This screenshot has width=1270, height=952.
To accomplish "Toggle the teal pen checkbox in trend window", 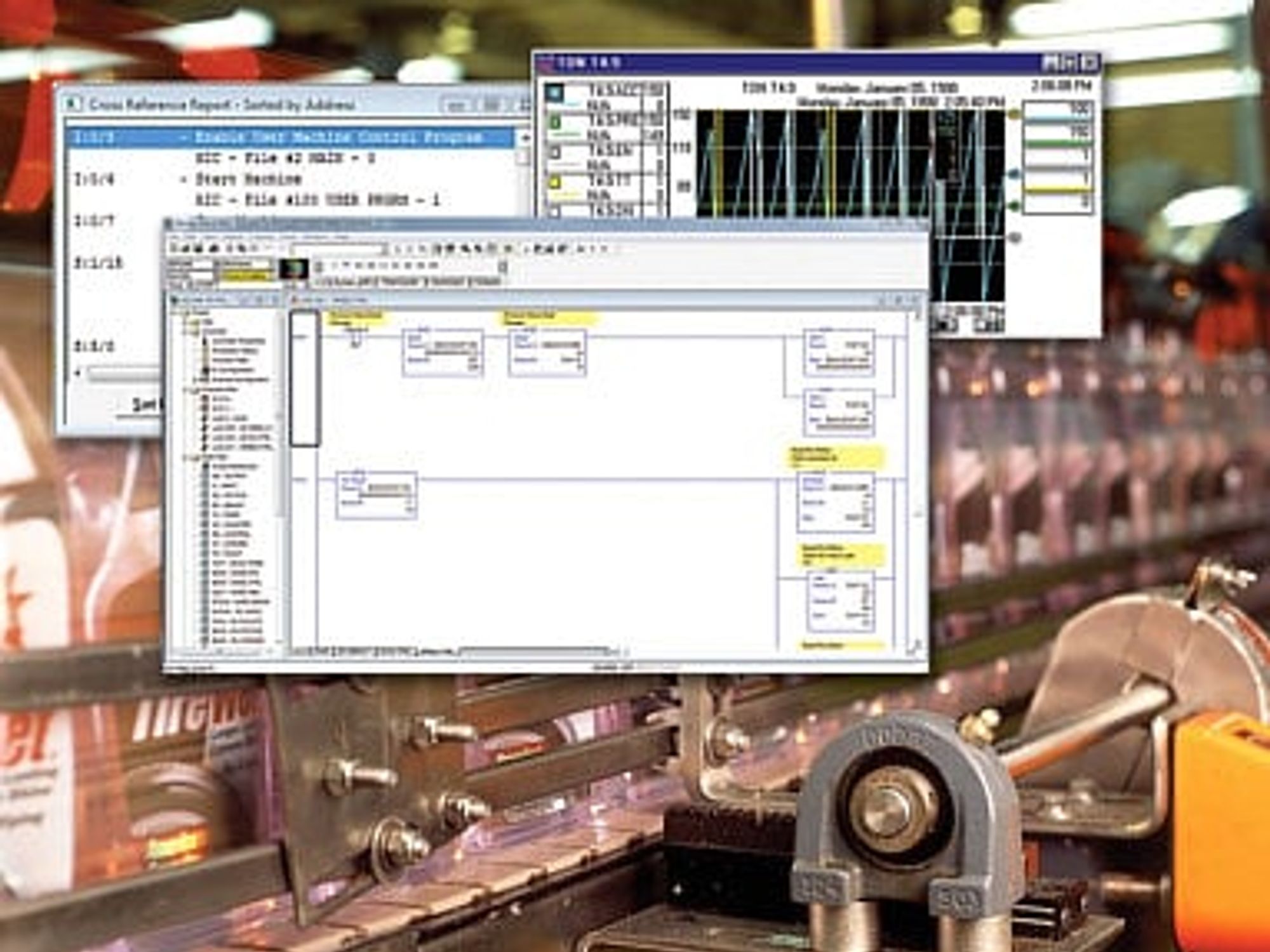I will [555, 93].
